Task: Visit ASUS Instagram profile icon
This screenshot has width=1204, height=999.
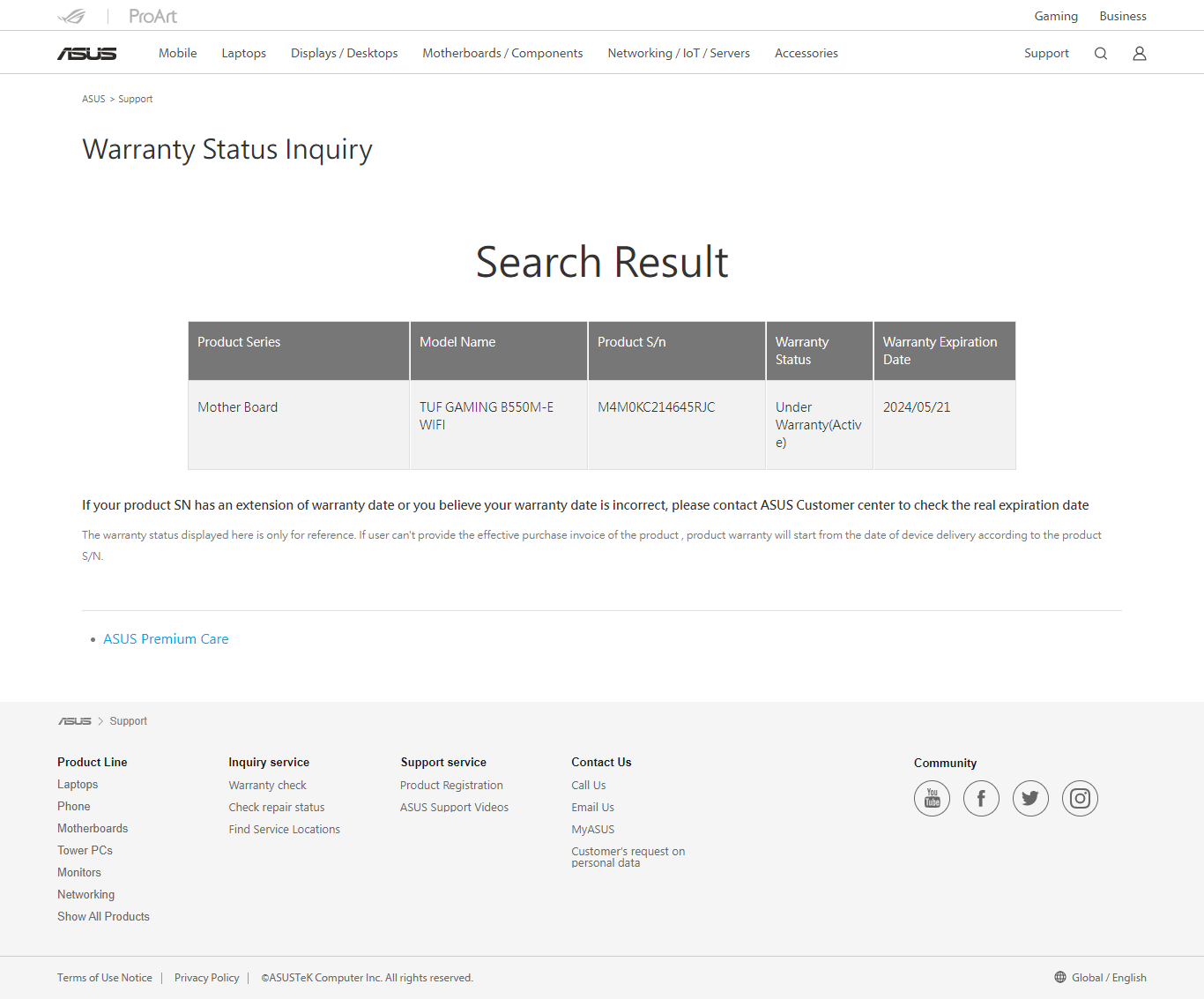Action: pyautogui.click(x=1081, y=799)
